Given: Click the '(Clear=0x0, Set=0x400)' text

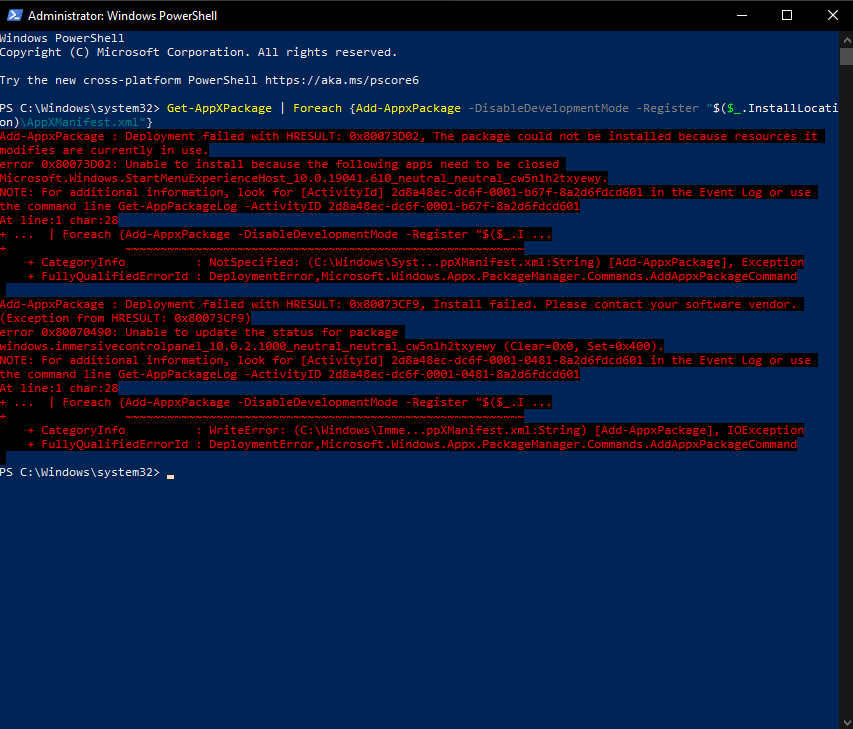Looking at the screenshot, I should [x=584, y=347].
